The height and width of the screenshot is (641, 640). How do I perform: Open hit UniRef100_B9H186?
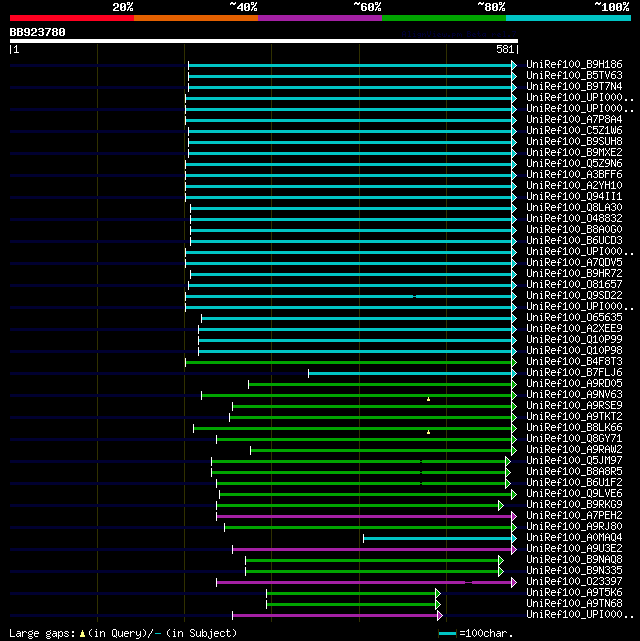574,65
